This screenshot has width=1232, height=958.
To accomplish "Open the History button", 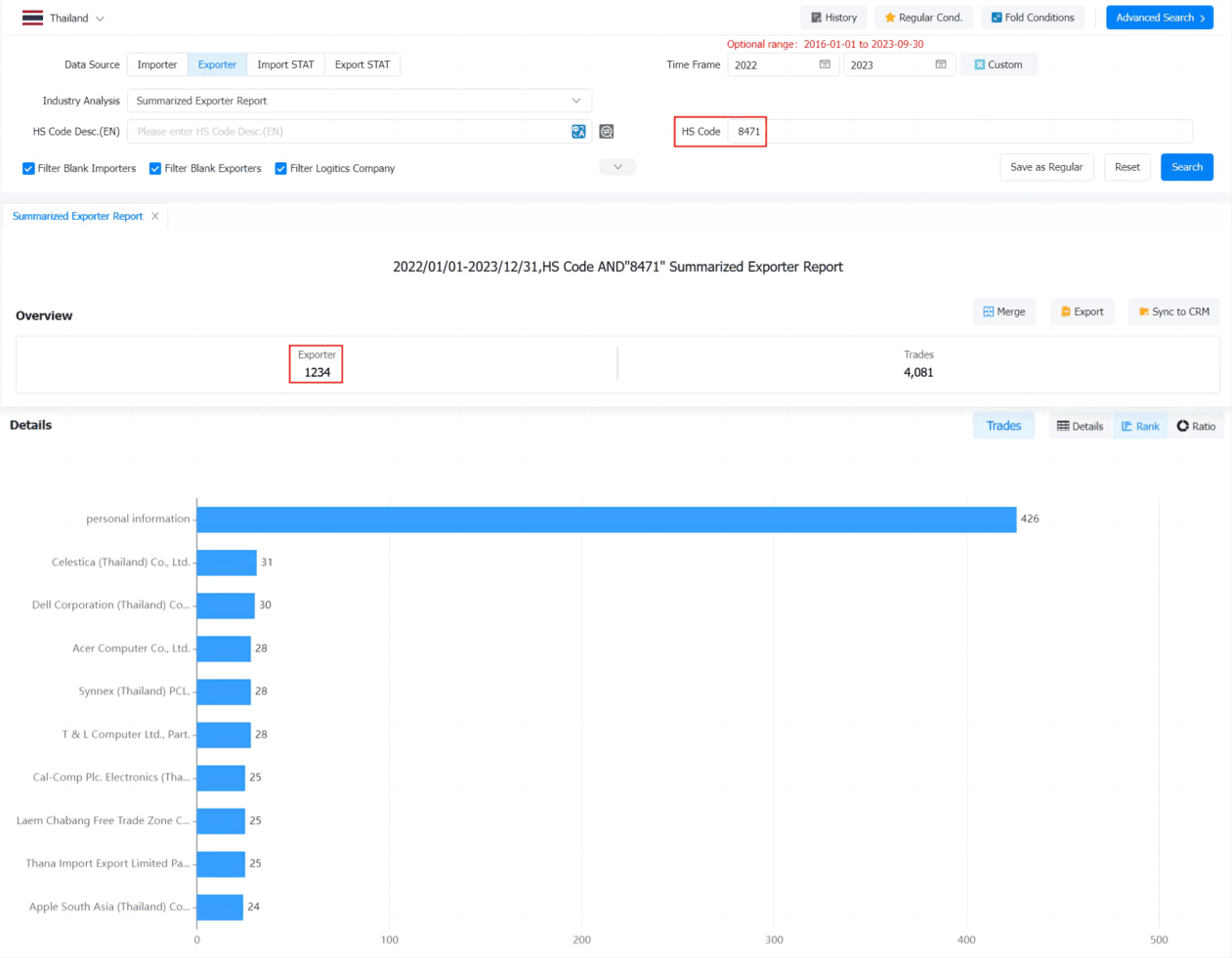I will coord(833,18).
